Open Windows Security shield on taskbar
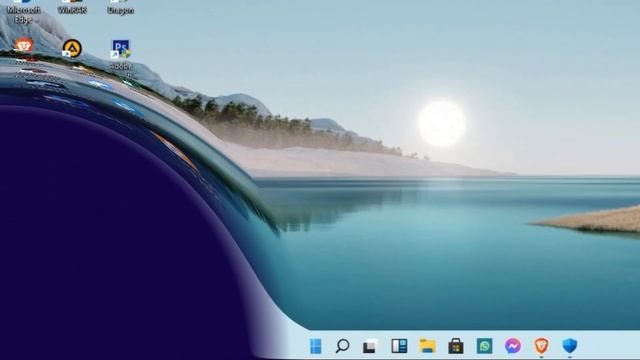The width and height of the screenshot is (640, 360). click(x=570, y=346)
